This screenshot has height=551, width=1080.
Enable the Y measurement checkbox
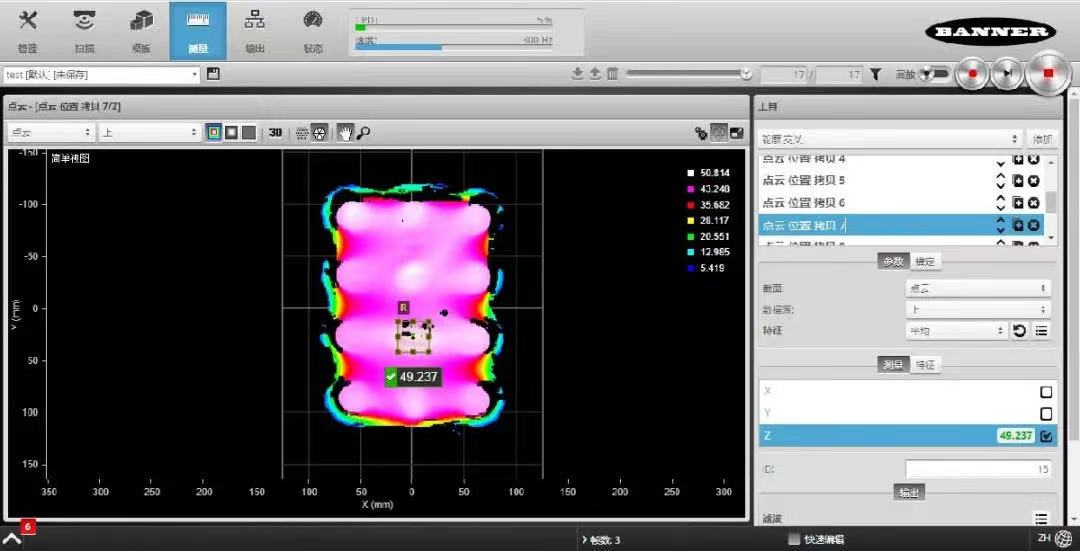click(1046, 414)
